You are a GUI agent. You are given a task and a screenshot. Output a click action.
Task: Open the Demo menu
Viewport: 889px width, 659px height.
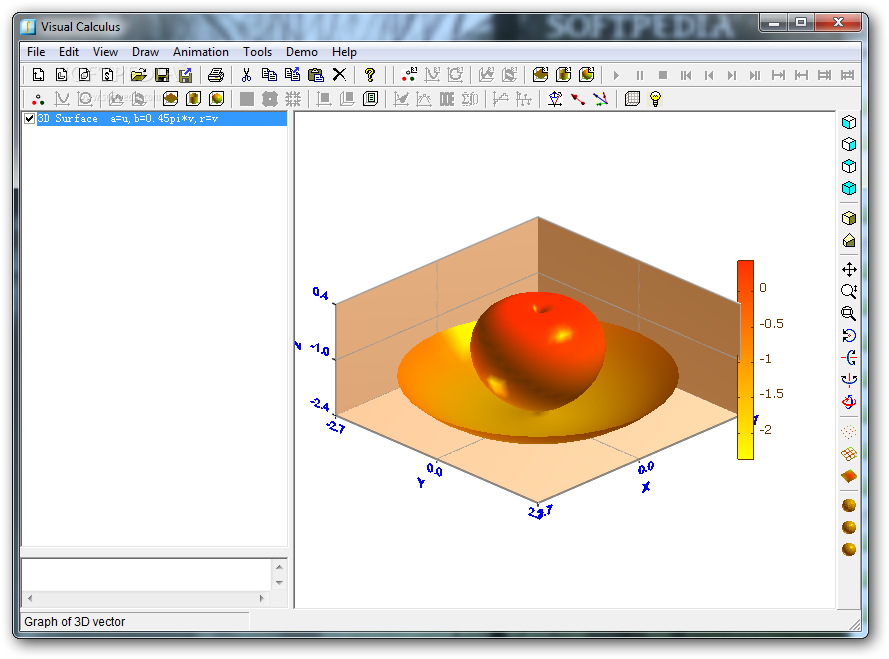pyautogui.click(x=302, y=51)
